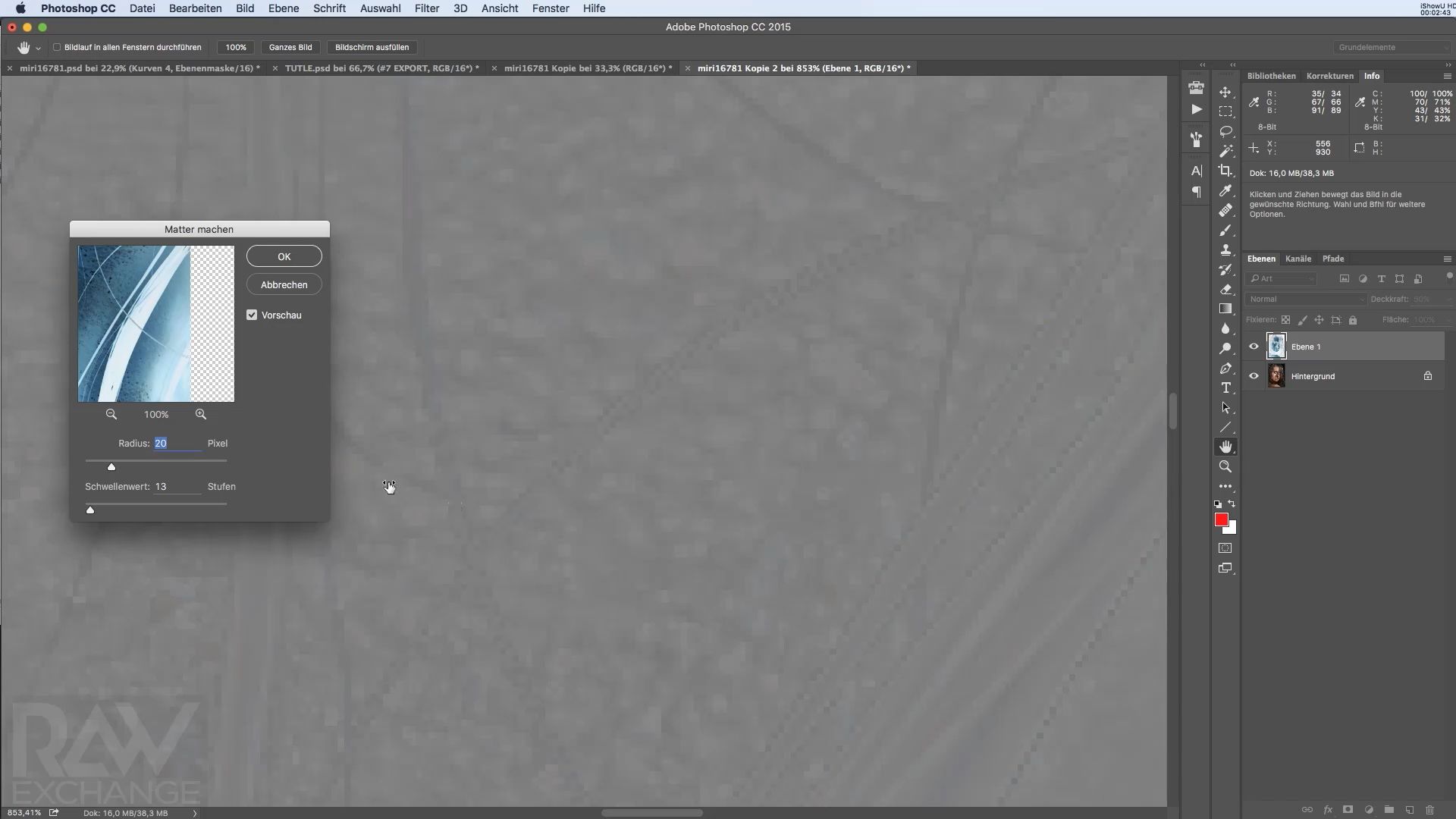The width and height of the screenshot is (1456, 819).
Task: Select the Rectangular Marquee tool
Action: (1225, 111)
